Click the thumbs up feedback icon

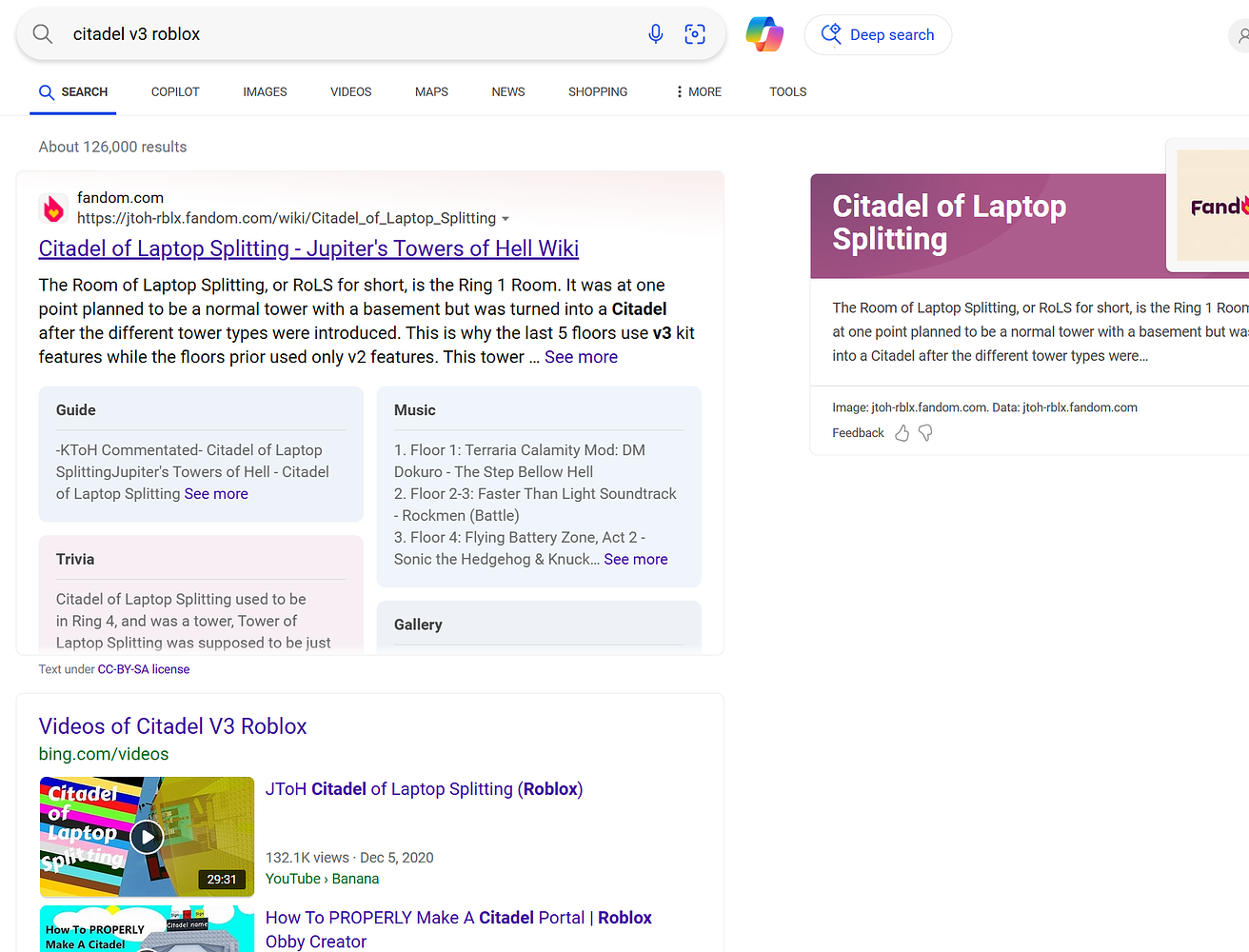[x=902, y=433]
